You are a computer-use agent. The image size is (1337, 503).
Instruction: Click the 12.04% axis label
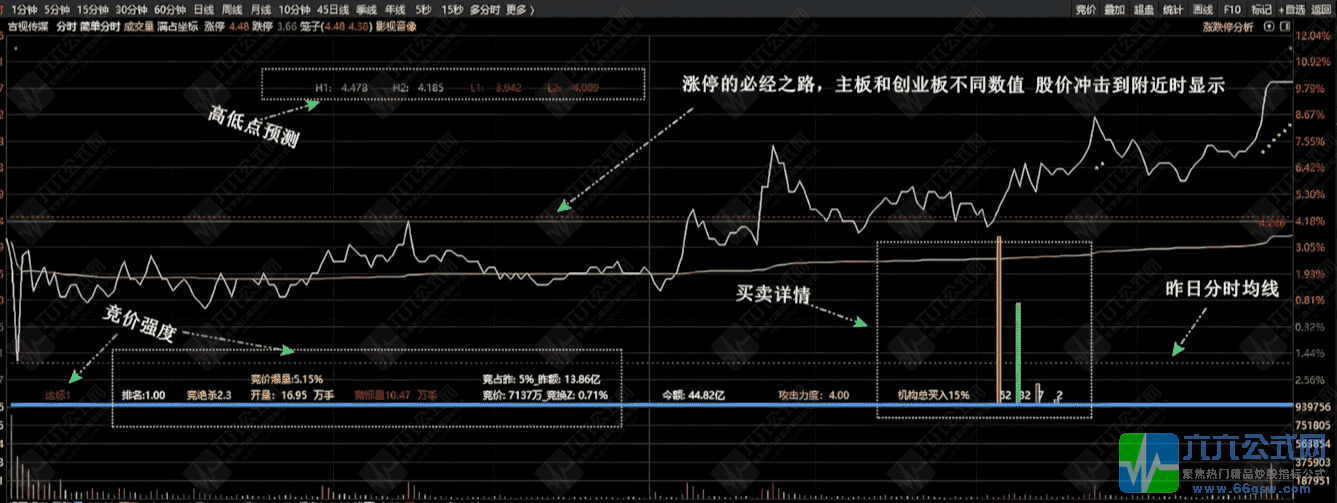(1314, 36)
